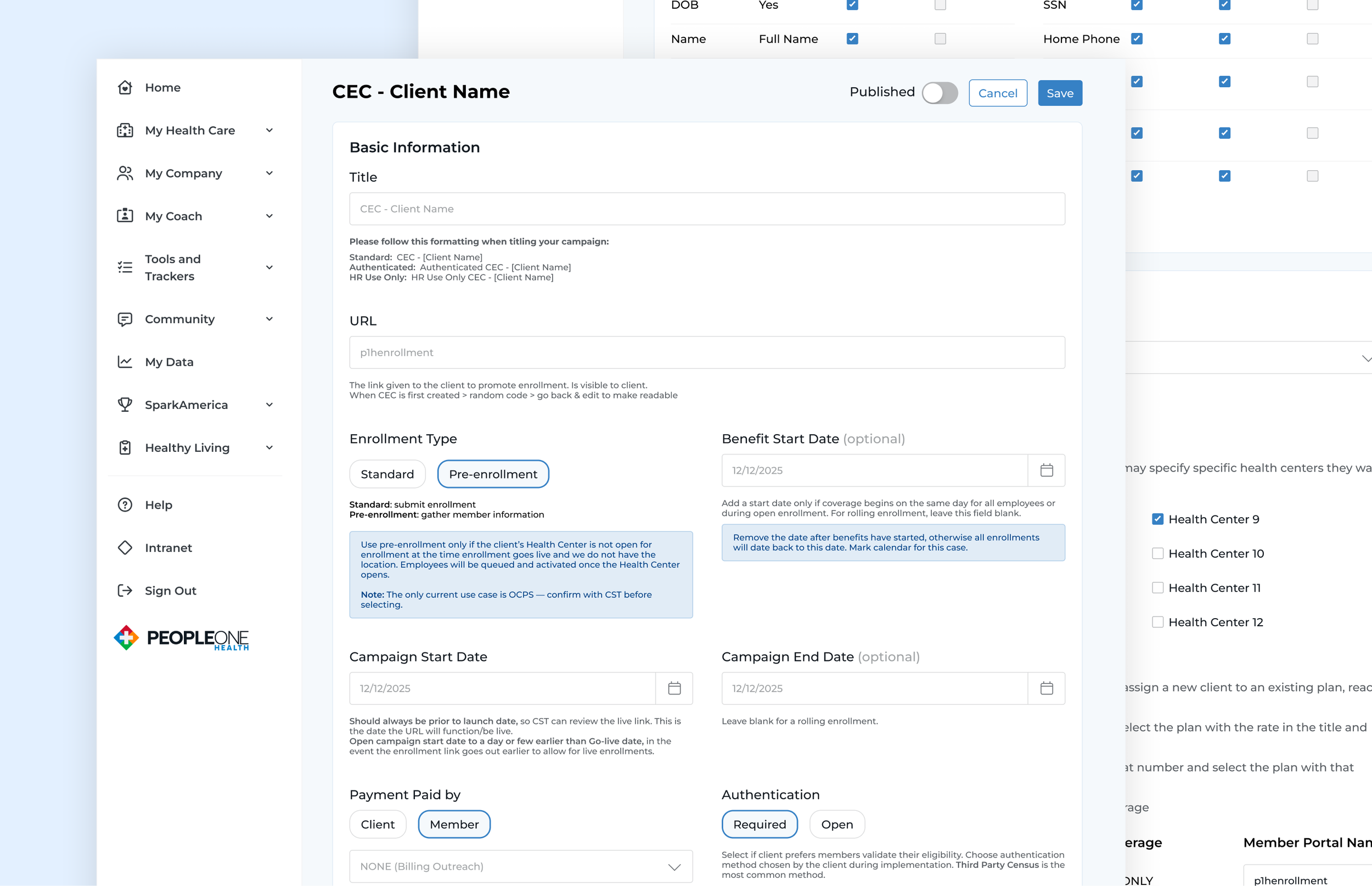Viewport: 1372px width, 886px height.
Task: Click the My Data chart icon
Action: [x=125, y=362]
